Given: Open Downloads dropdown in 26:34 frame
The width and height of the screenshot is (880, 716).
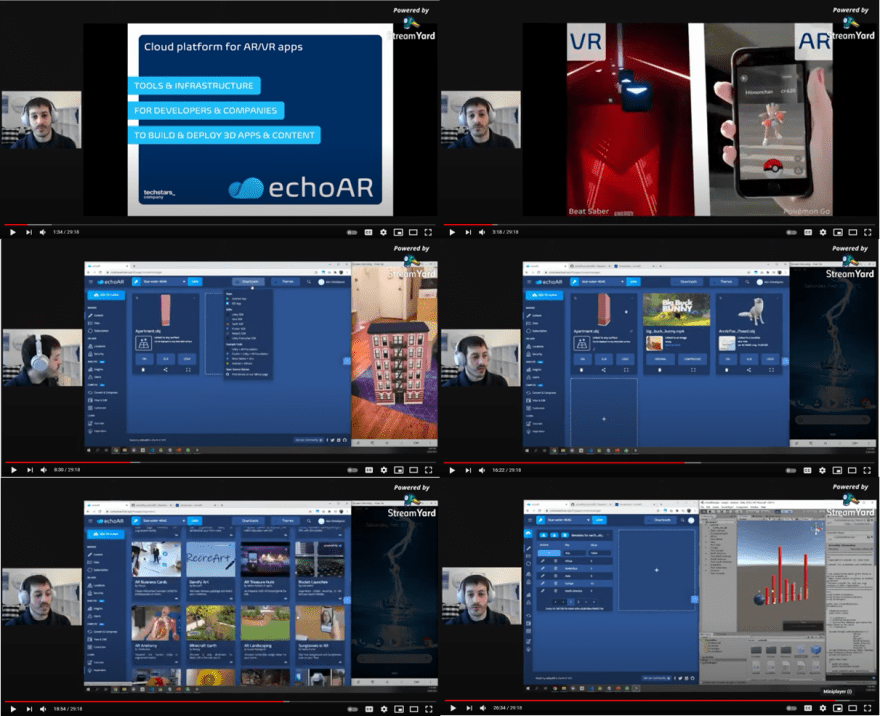Looking at the screenshot, I should pyautogui.click(x=662, y=520).
